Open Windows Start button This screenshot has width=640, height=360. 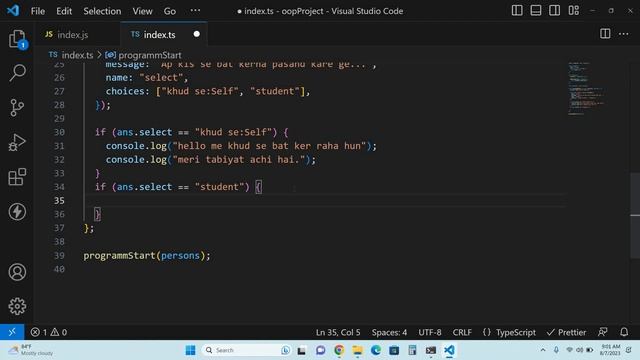coord(190,350)
